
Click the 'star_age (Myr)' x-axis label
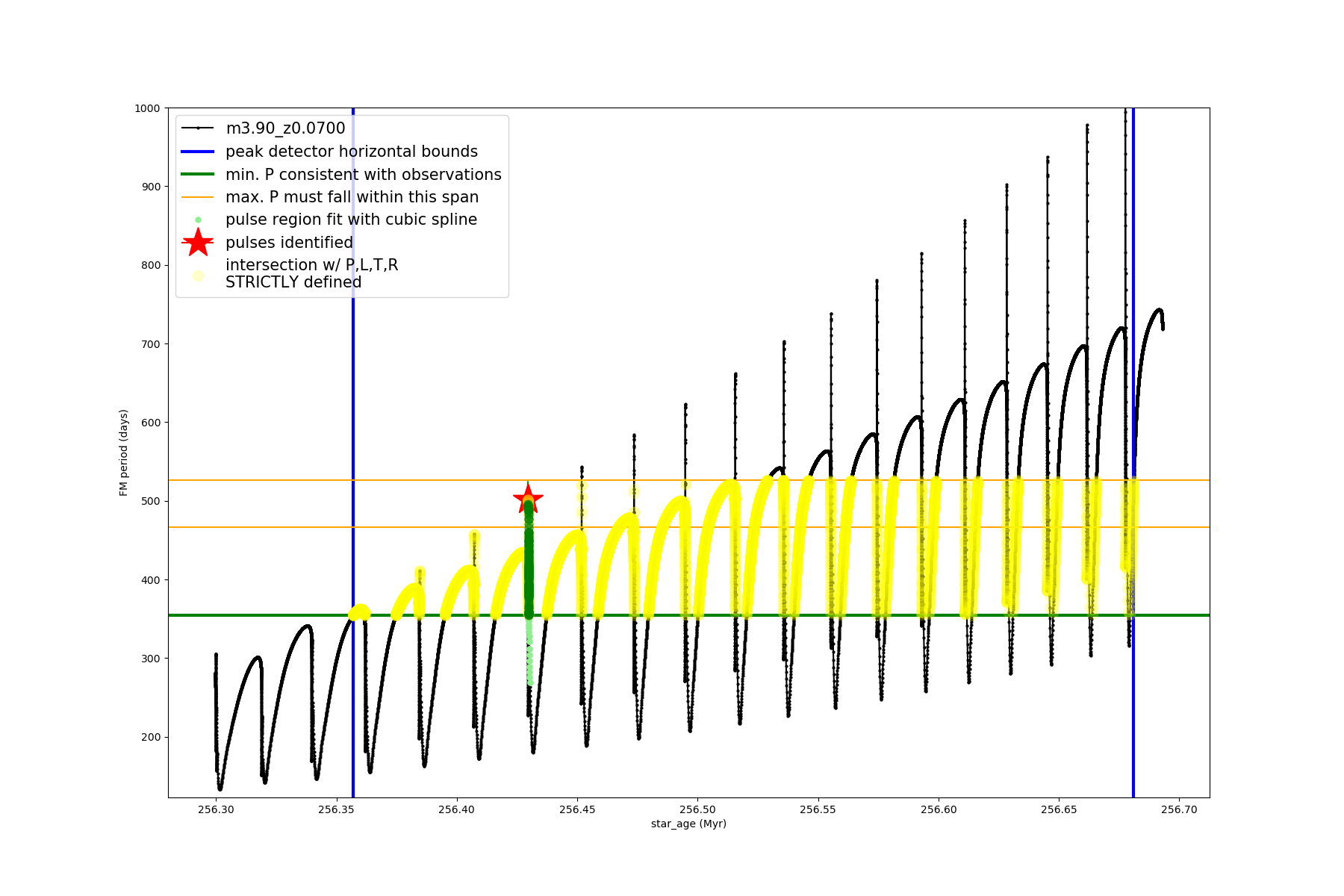coord(688,824)
